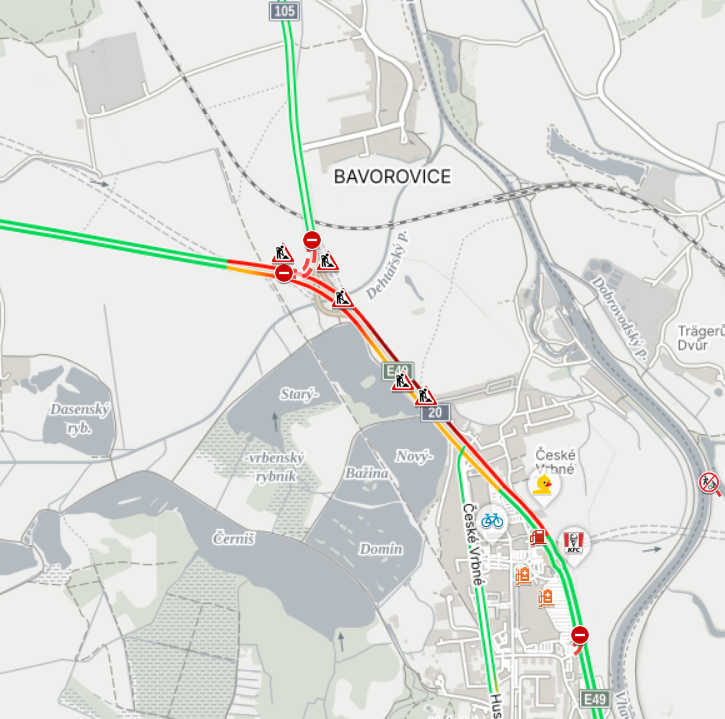Select the upper orange charging station icon
Image resolution: width=725 pixels, height=719 pixels.
tap(523, 576)
